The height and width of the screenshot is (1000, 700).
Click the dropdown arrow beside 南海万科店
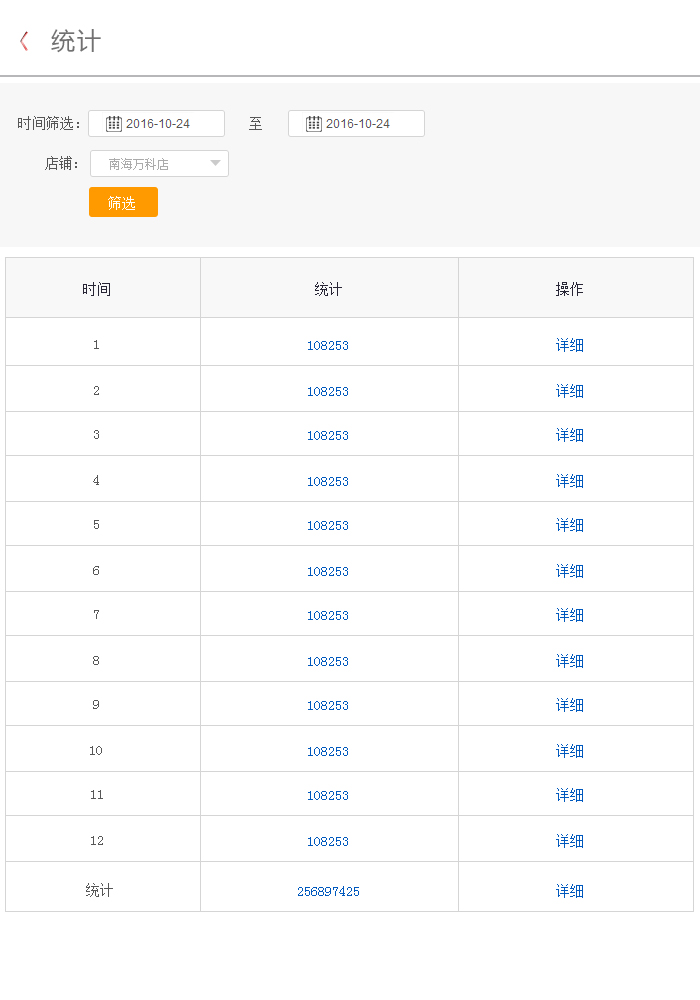tap(215, 164)
